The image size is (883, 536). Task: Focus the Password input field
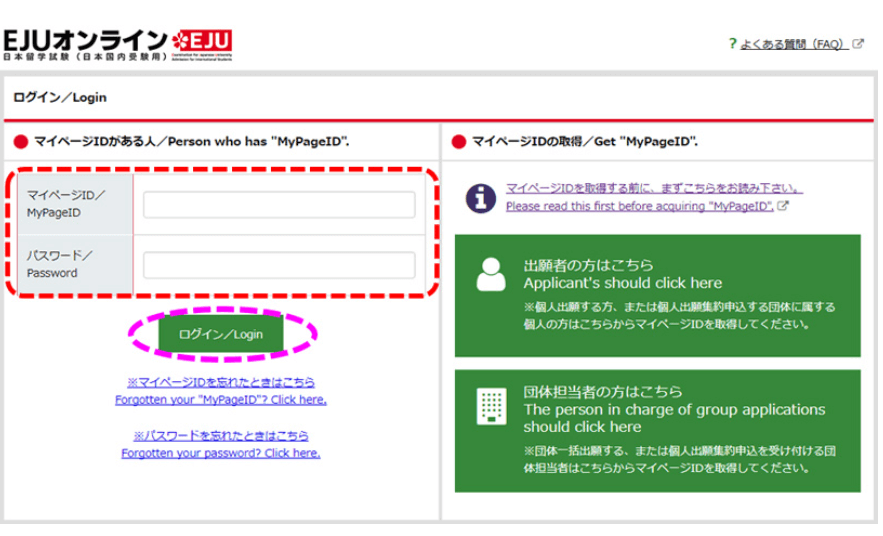[279, 265]
